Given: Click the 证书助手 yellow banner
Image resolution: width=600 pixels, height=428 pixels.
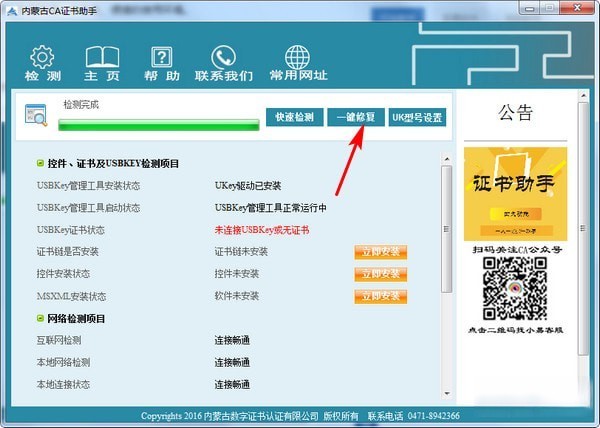Looking at the screenshot, I should (515, 194).
